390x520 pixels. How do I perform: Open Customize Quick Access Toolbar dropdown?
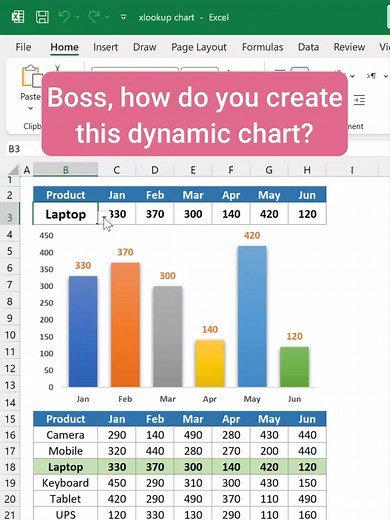coord(123,17)
